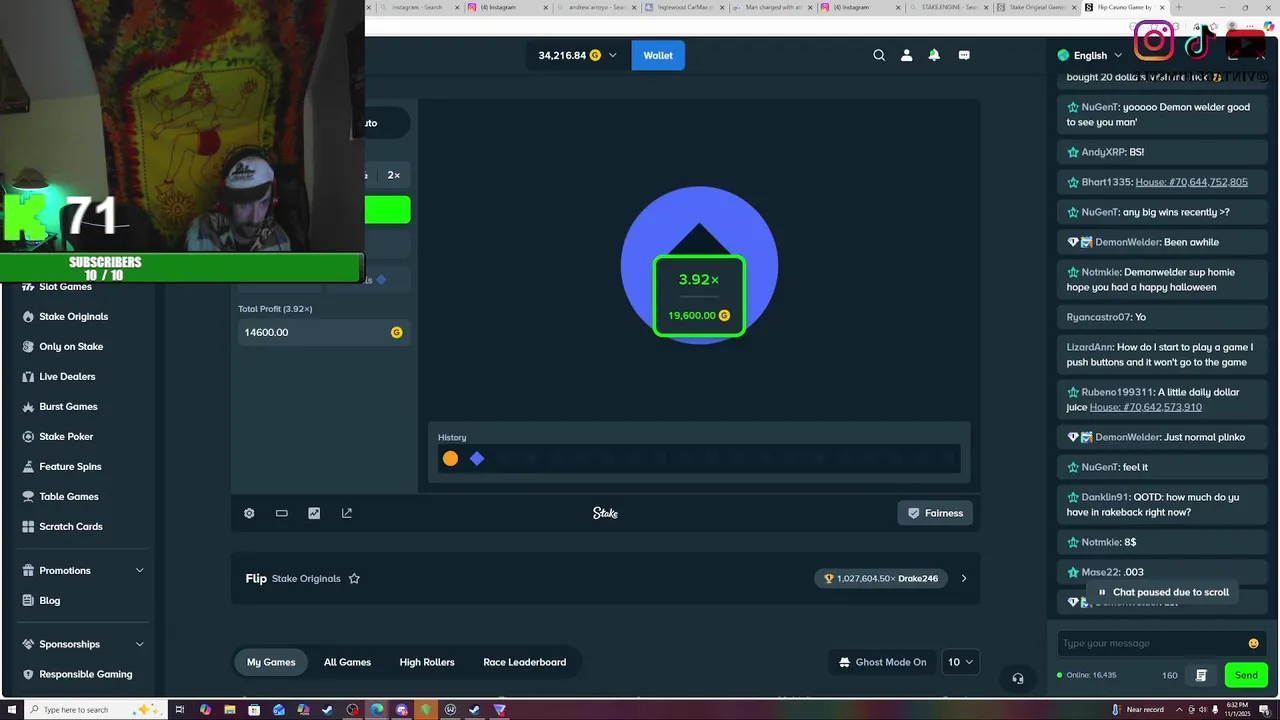Open the notifications bell icon
1280x720 pixels.
[x=934, y=55]
